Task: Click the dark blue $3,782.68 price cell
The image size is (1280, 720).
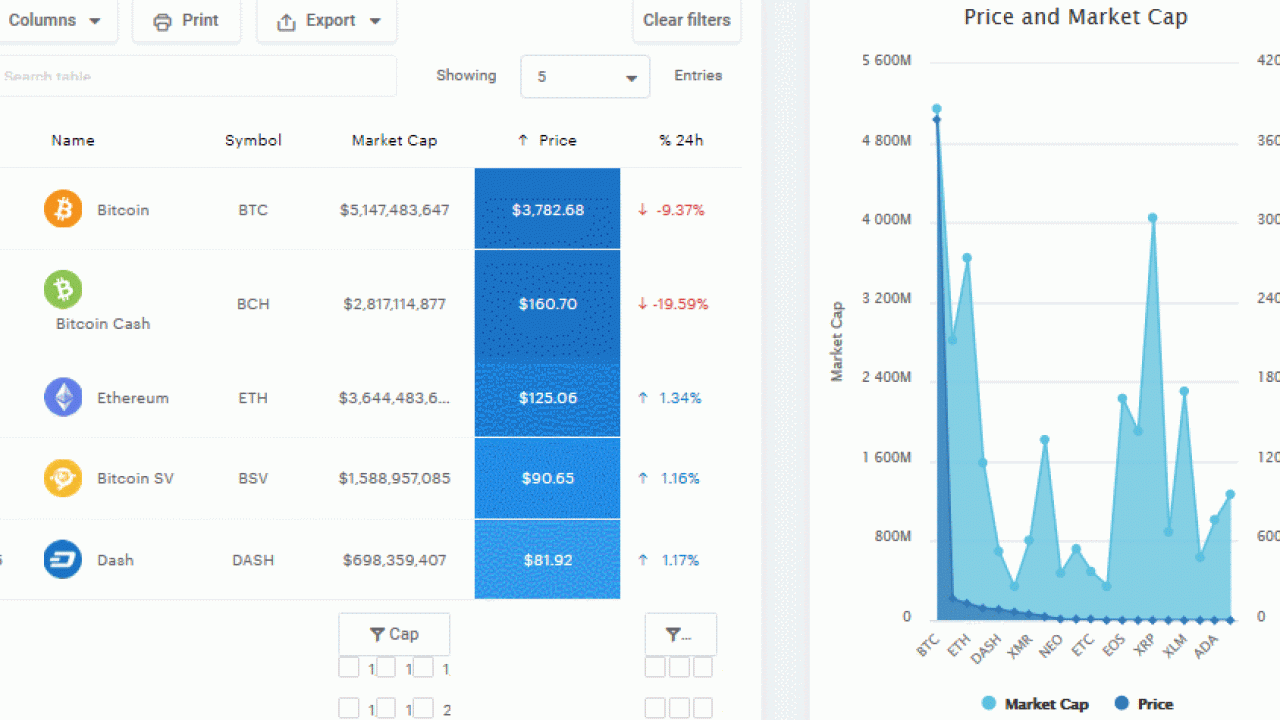Action: pyautogui.click(x=547, y=209)
